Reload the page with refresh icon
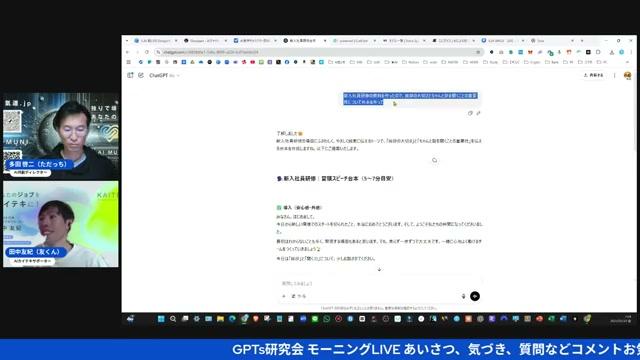The image size is (640, 360). click(147, 52)
